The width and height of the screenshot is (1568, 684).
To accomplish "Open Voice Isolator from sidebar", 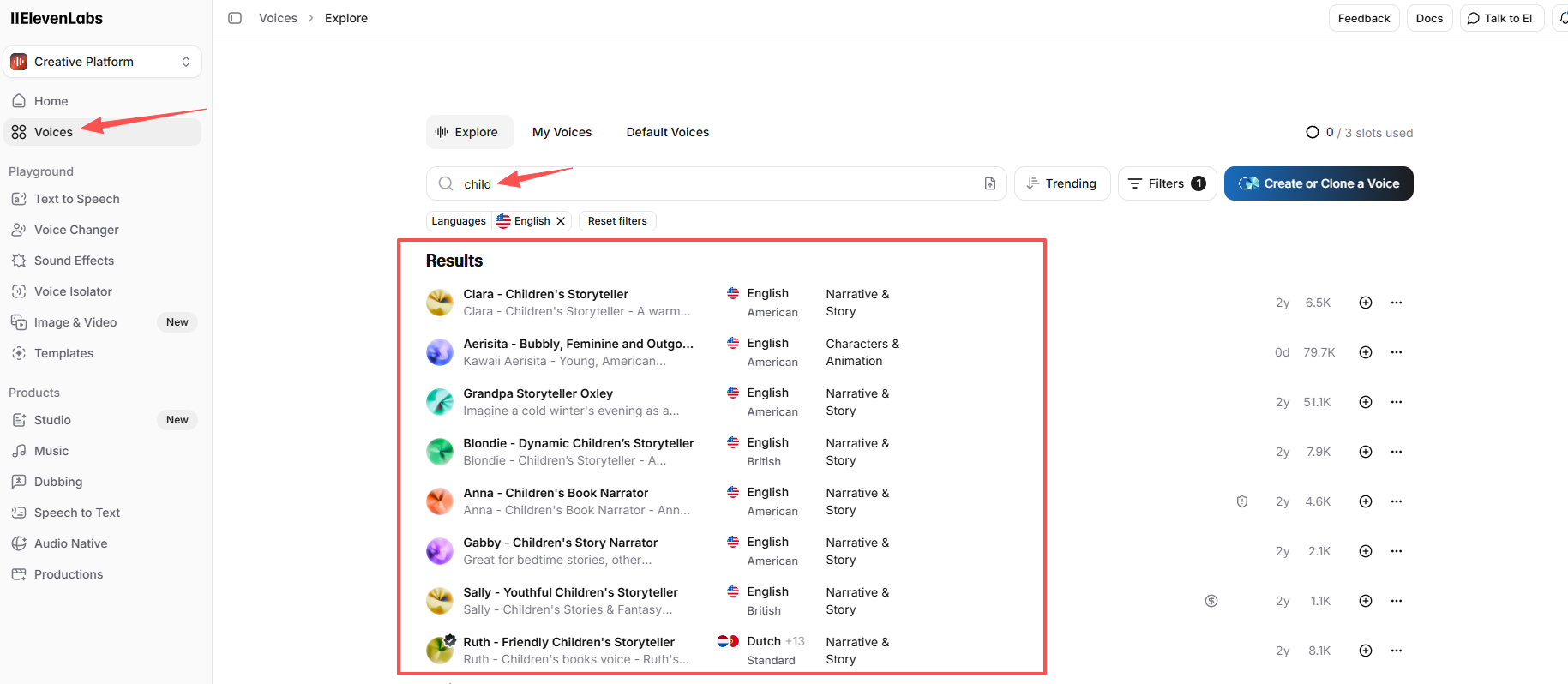I will [x=73, y=291].
